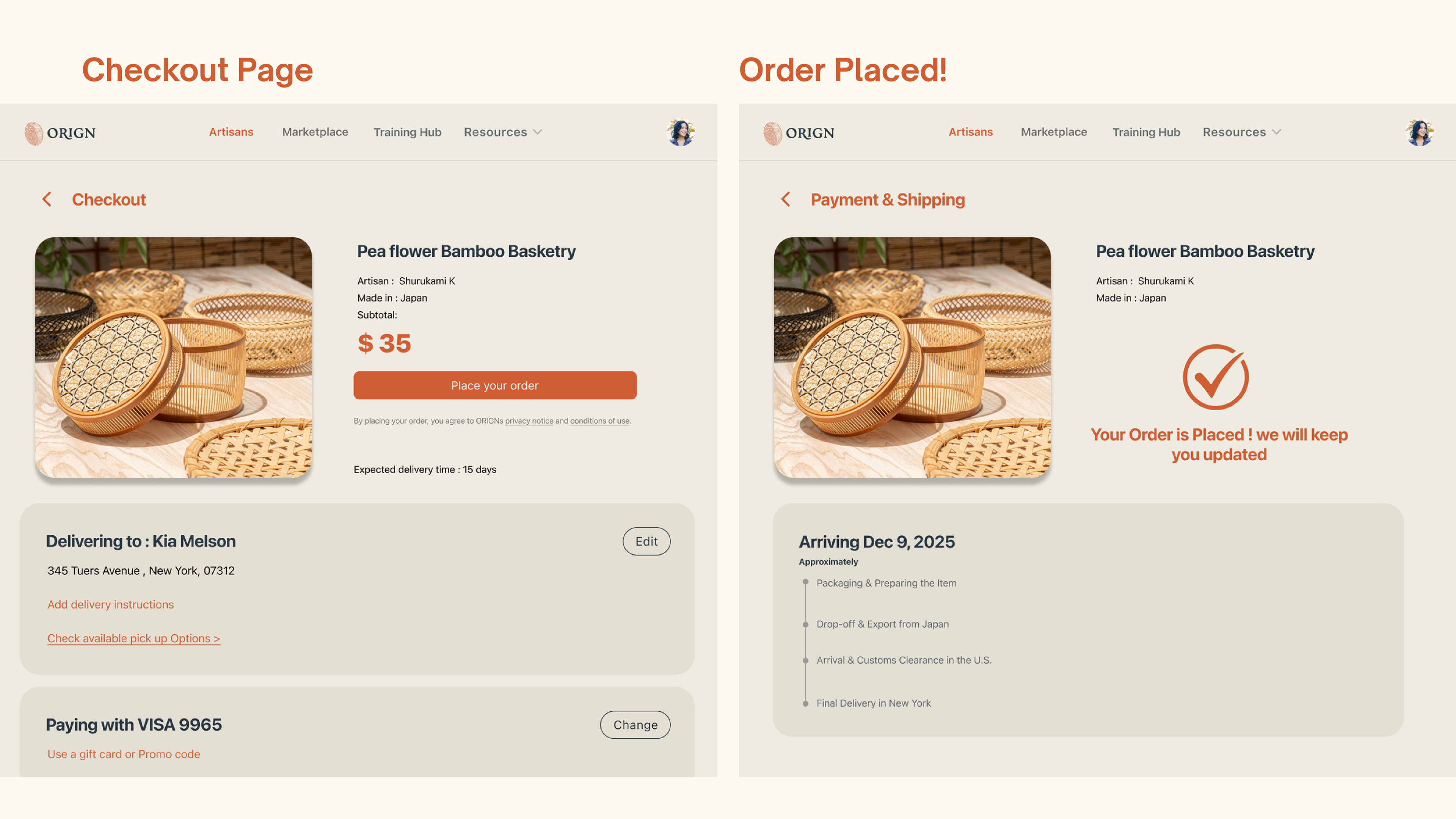Click the basket product image on Checkout page
The image size is (1456, 819).
174,357
